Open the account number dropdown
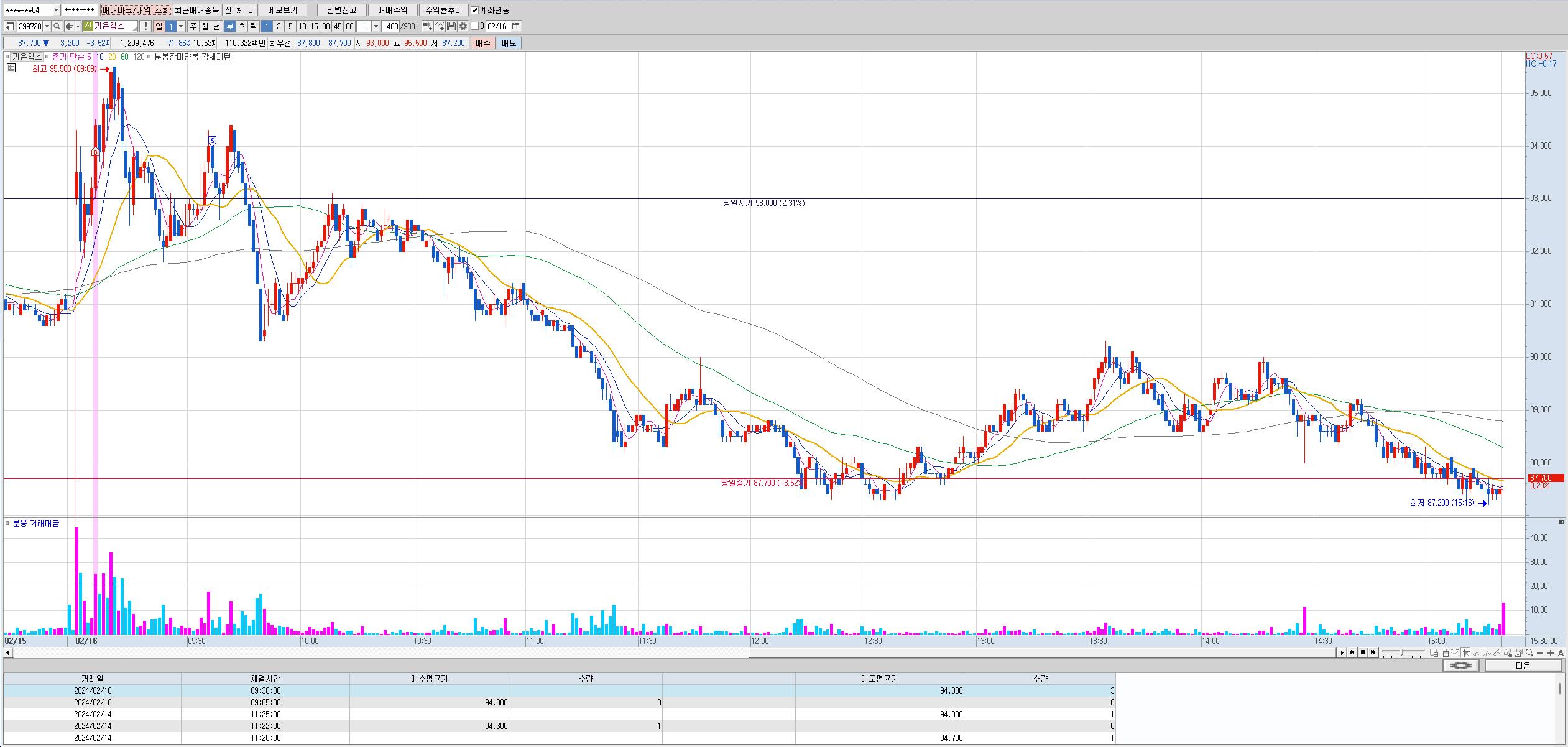 click(56, 10)
